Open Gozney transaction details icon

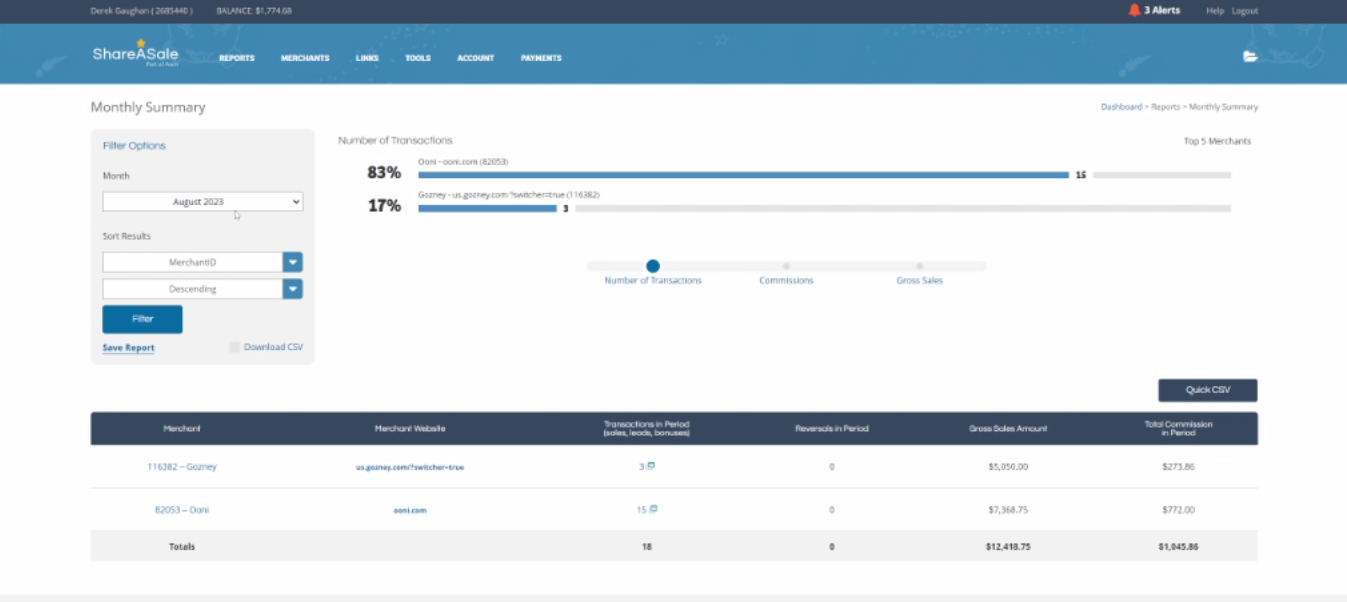click(x=651, y=466)
